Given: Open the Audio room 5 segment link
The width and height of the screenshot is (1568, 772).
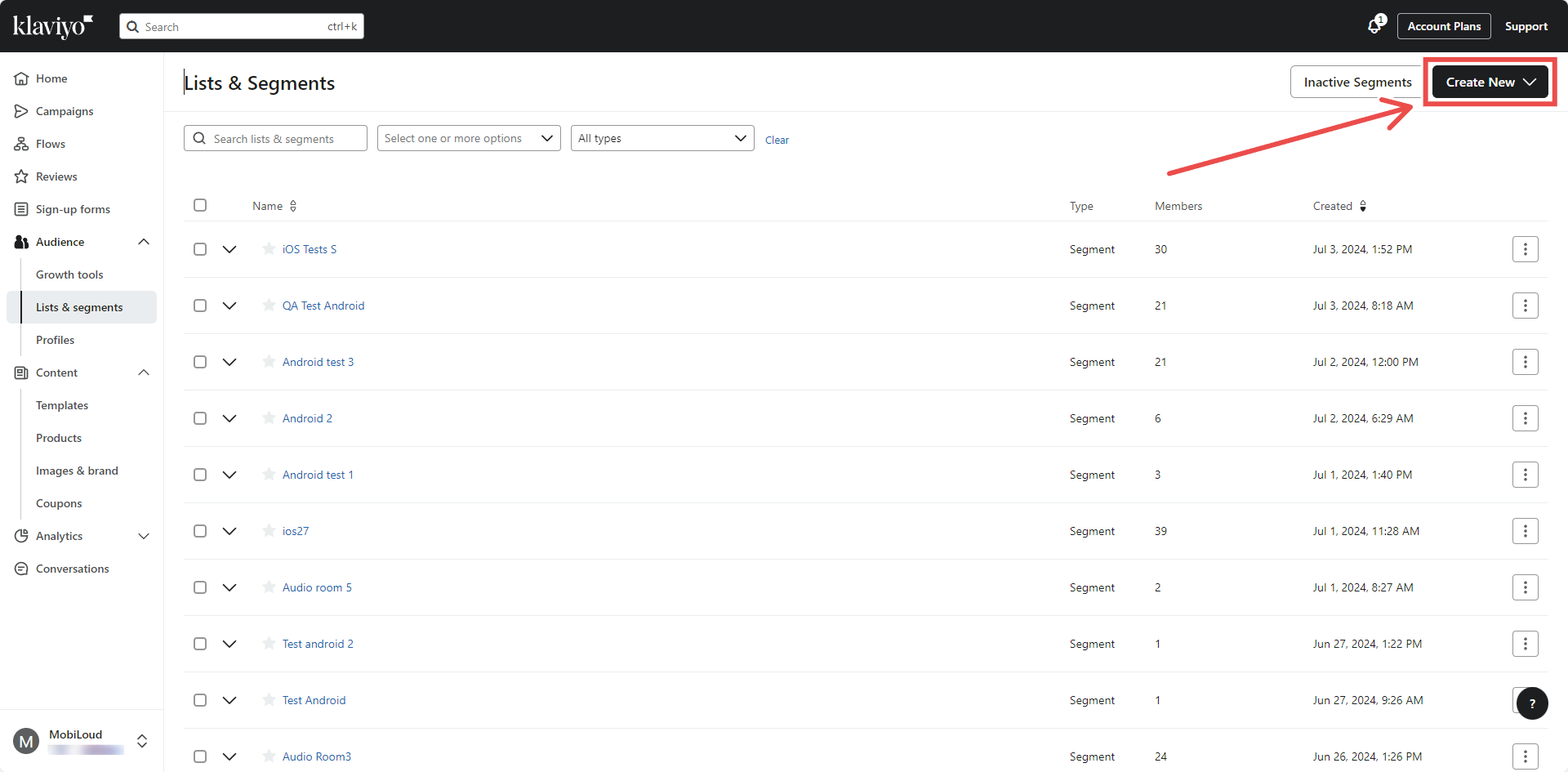Looking at the screenshot, I should [317, 587].
